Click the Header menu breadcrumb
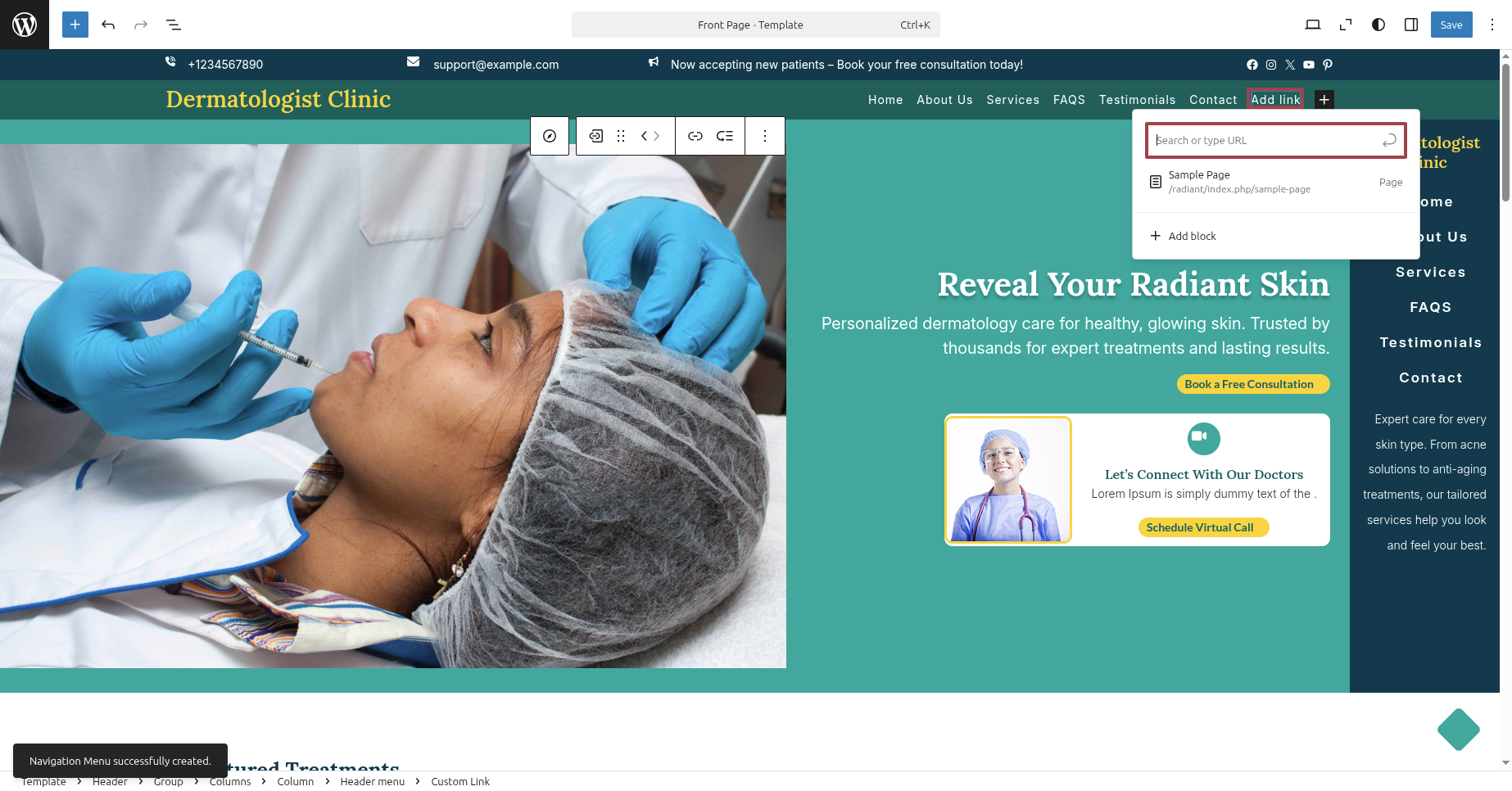 point(372,781)
